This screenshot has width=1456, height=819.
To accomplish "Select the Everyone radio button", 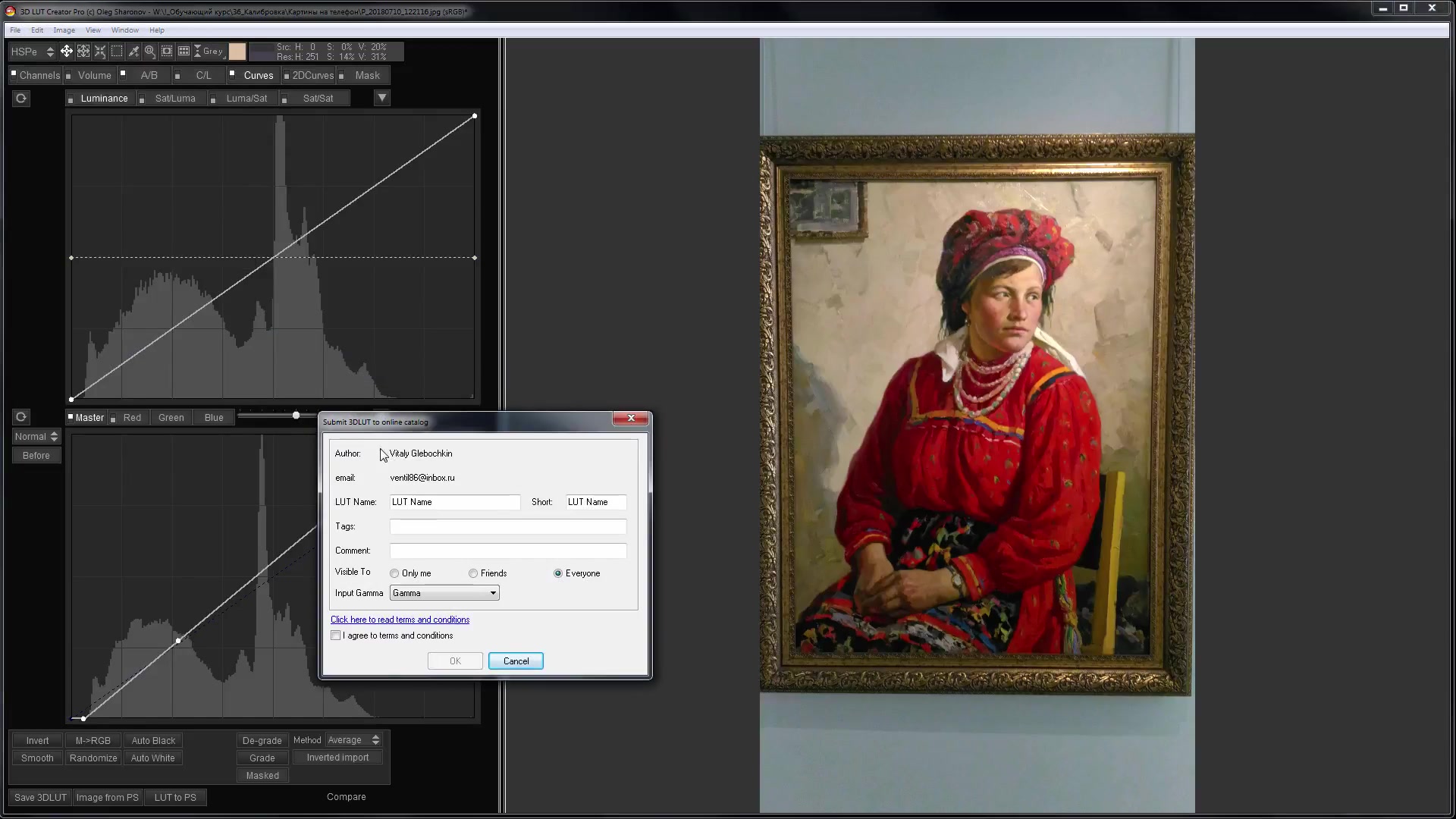I will tap(557, 572).
